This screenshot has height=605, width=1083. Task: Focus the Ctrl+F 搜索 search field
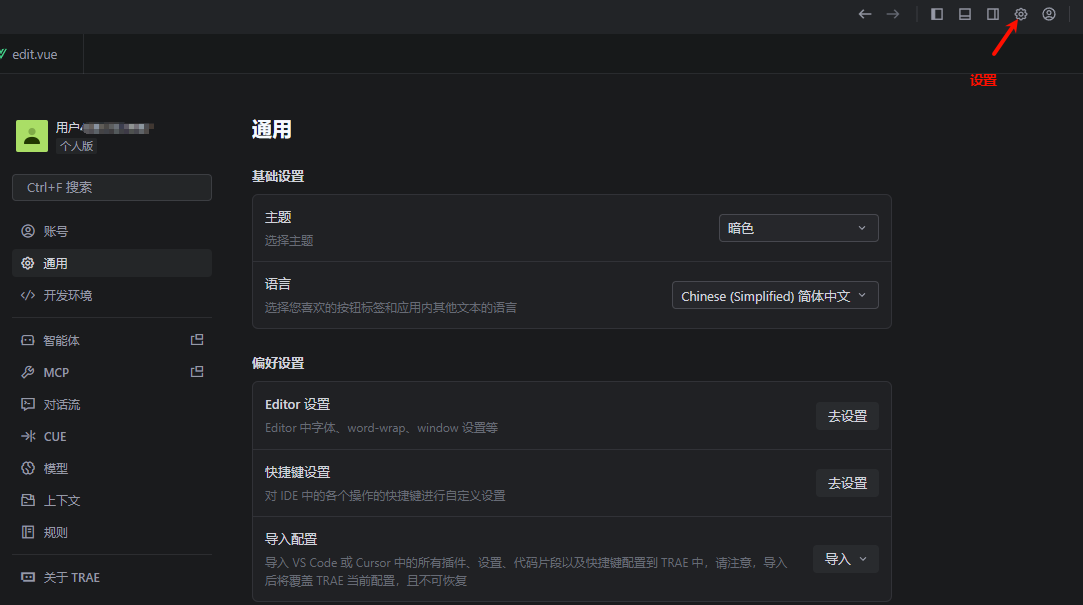[x=112, y=187]
